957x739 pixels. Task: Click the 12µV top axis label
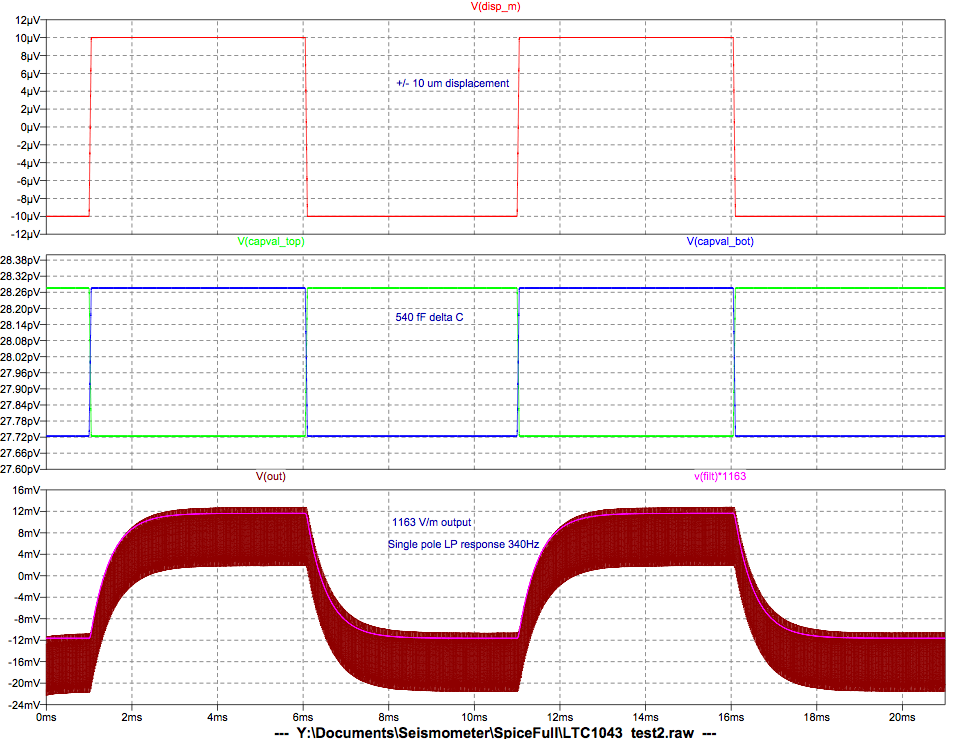coord(27,20)
